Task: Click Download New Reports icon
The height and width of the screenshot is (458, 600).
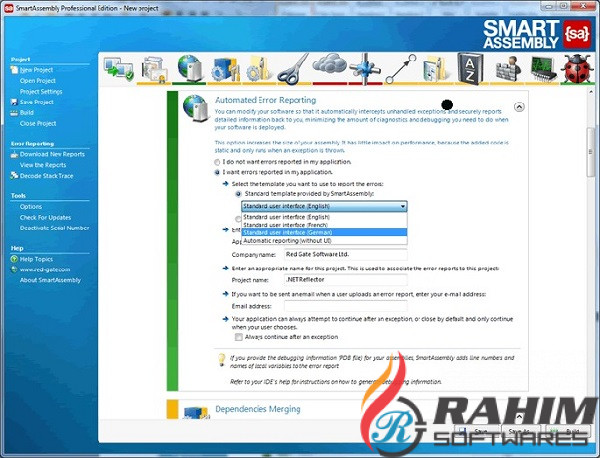Action: tap(15, 155)
